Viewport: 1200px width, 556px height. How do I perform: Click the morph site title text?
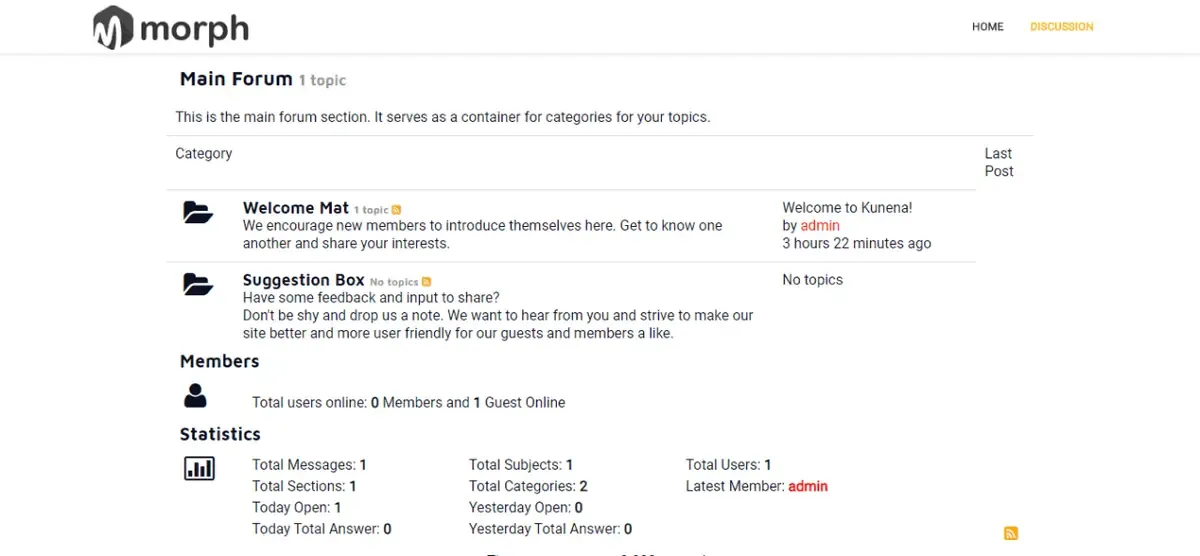tap(194, 29)
